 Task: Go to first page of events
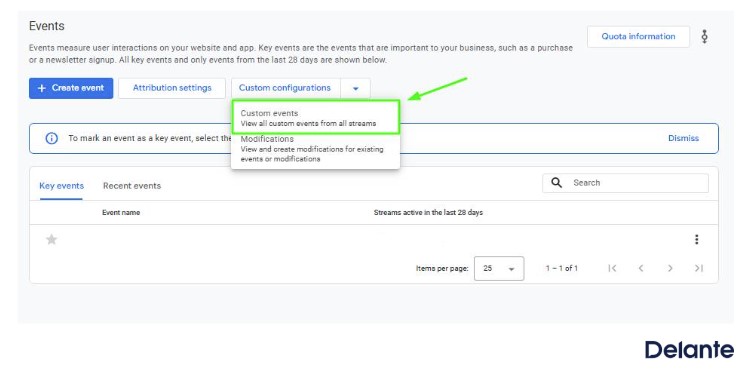pos(612,268)
